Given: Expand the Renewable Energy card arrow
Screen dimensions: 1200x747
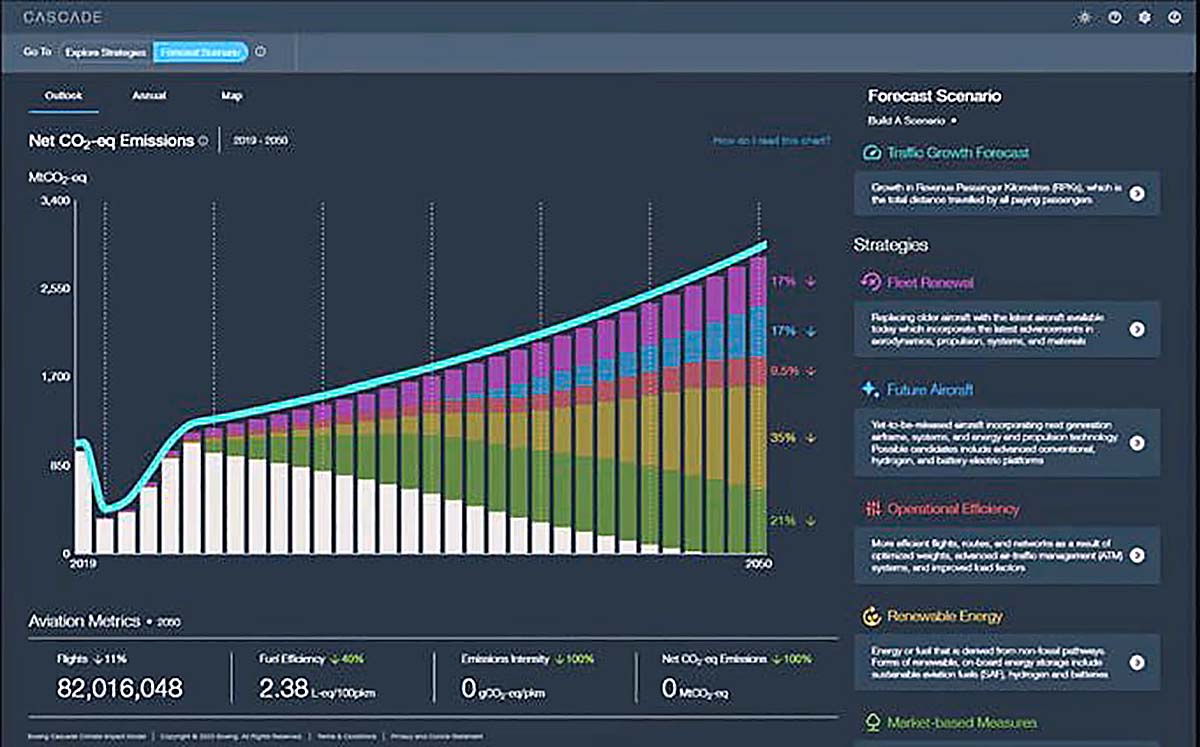Looking at the screenshot, I should click(1137, 662).
